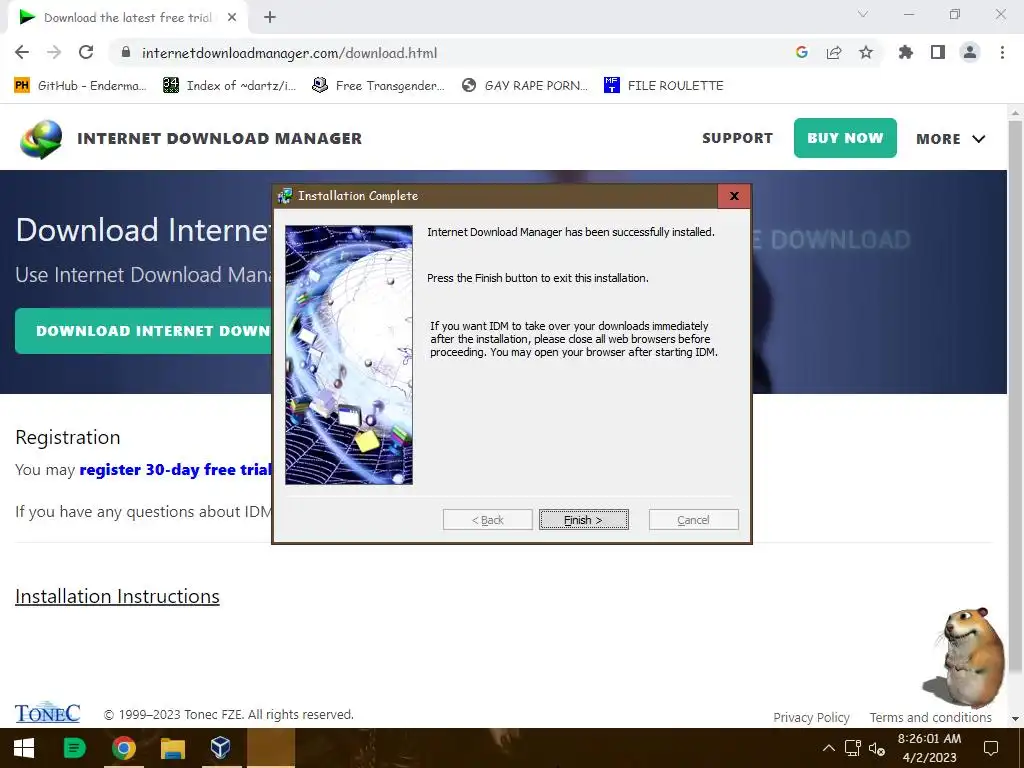
Task: Click the Cancel button in installer
Action: 694,520
